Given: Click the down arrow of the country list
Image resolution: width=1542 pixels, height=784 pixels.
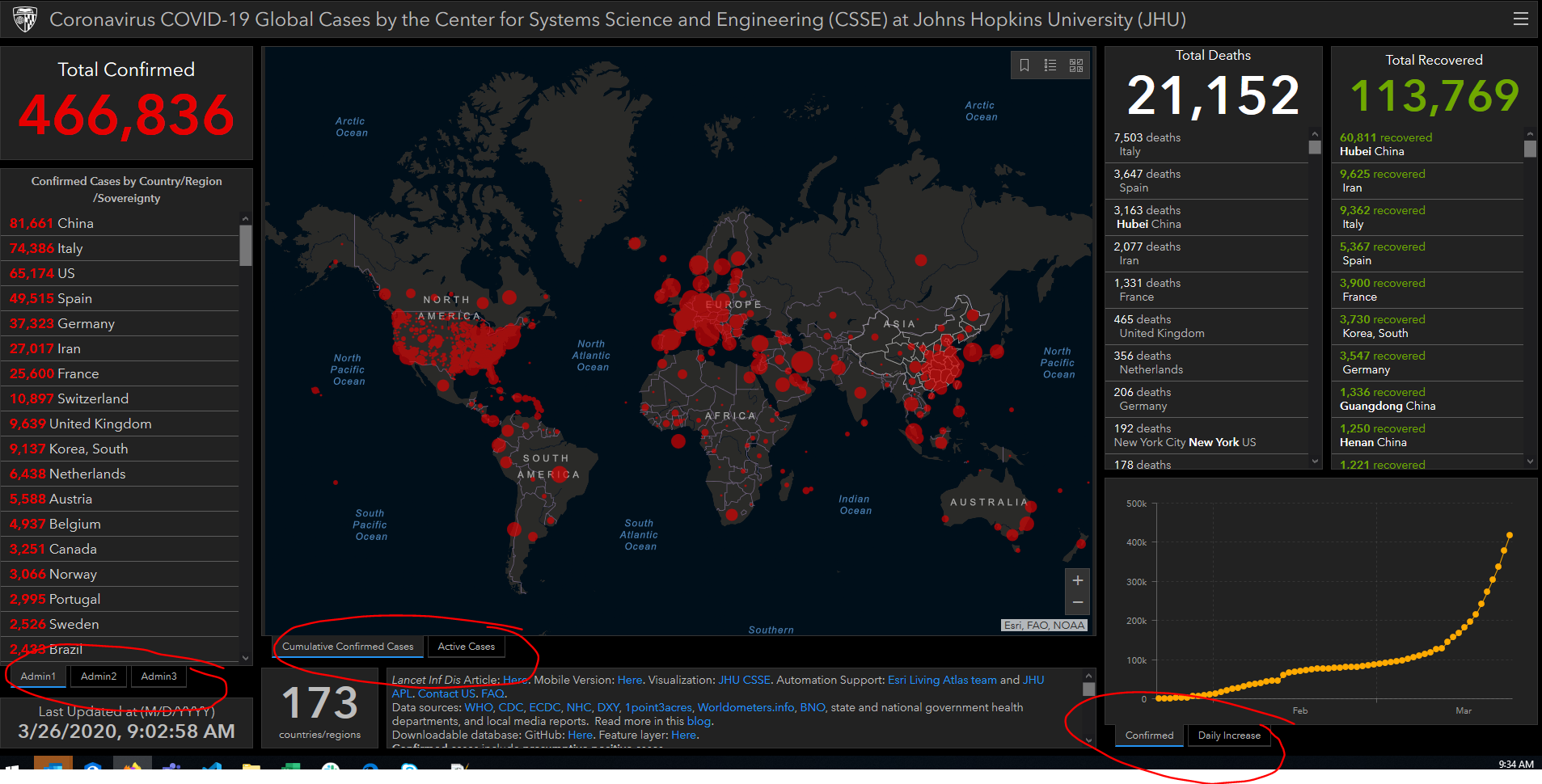Looking at the screenshot, I should pyautogui.click(x=246, y=658).
